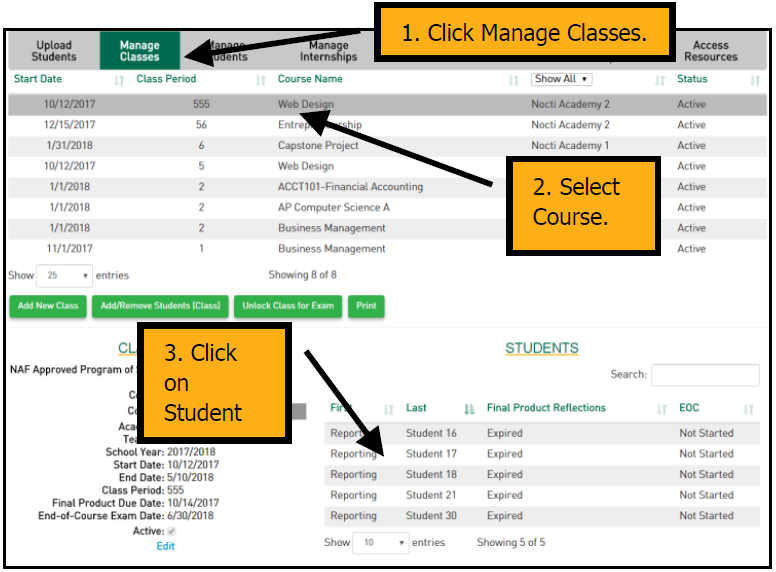Click the Add New Class button
Viewport: 776px width, 572px height.
48,306
